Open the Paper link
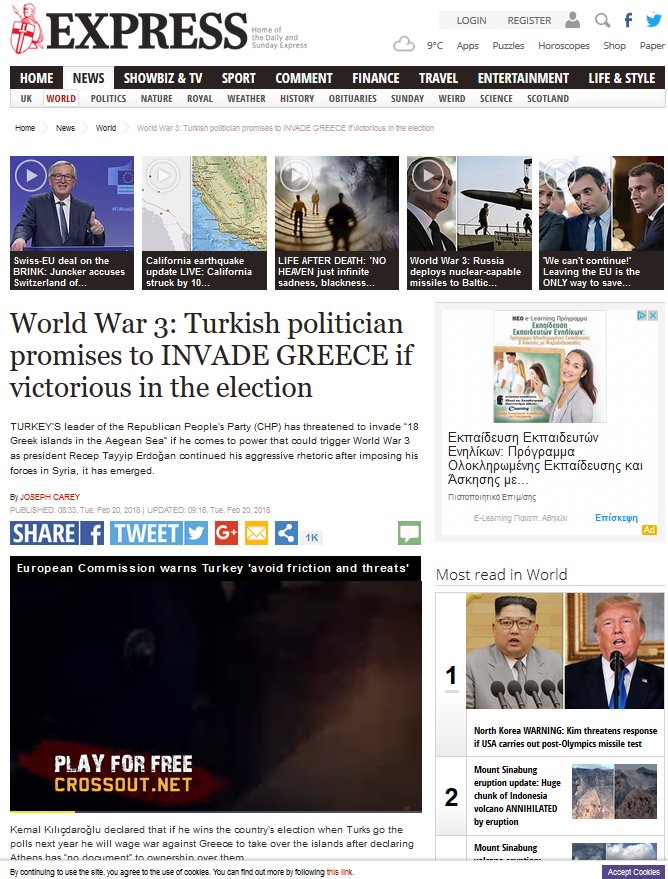The image size is (668, 879). 652,45
